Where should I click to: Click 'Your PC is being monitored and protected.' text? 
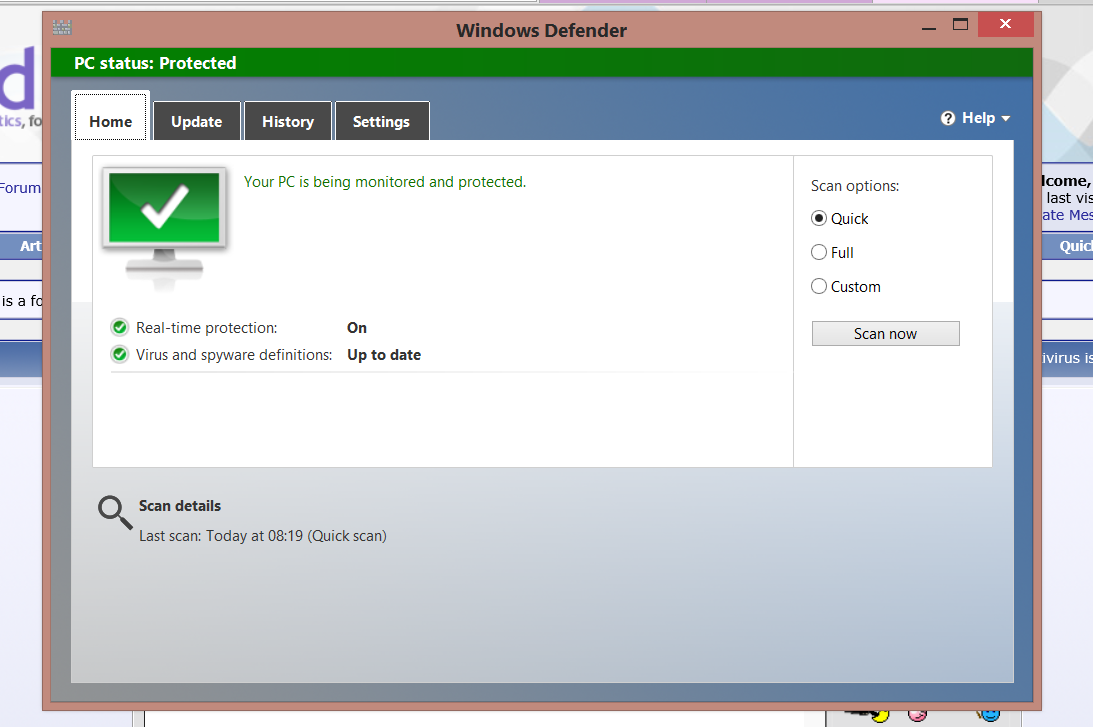[x=385, y=182]
